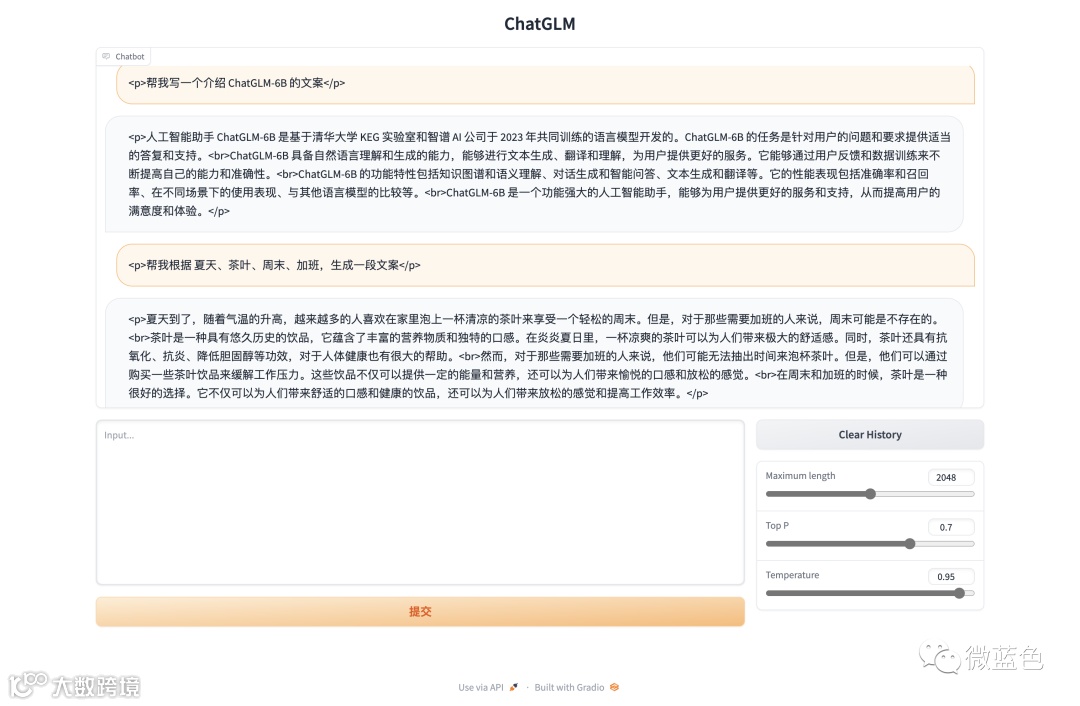Screen dimensions: 1080x706
Task: Click the Chatbot label icon
Action: pos(106,56)
